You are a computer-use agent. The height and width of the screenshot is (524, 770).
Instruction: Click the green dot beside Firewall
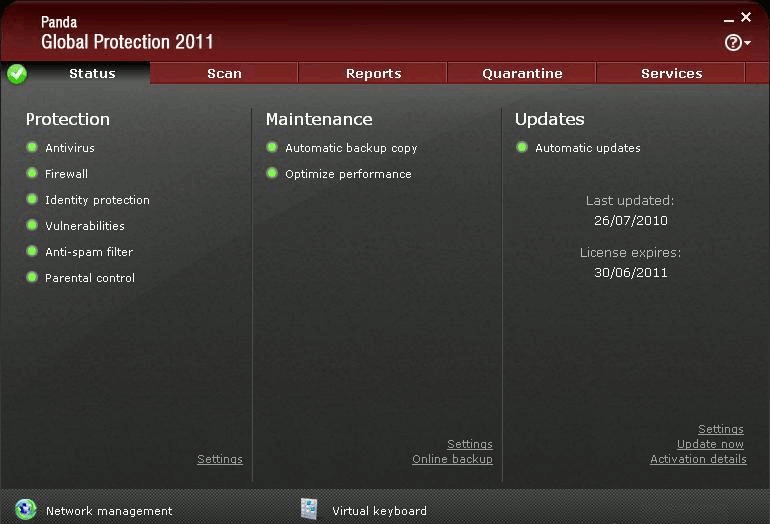(32, 173)
